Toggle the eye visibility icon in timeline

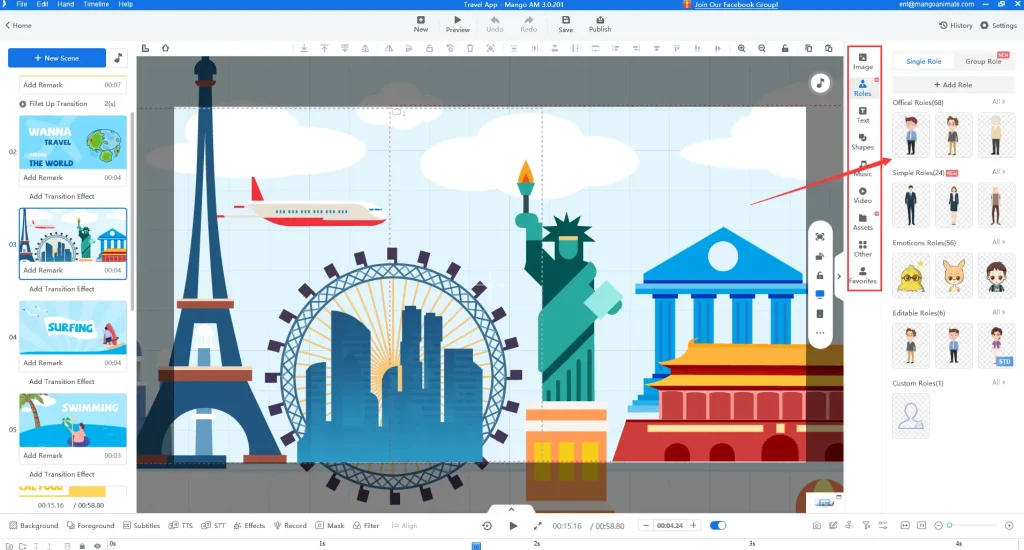[x=97, y=545]
